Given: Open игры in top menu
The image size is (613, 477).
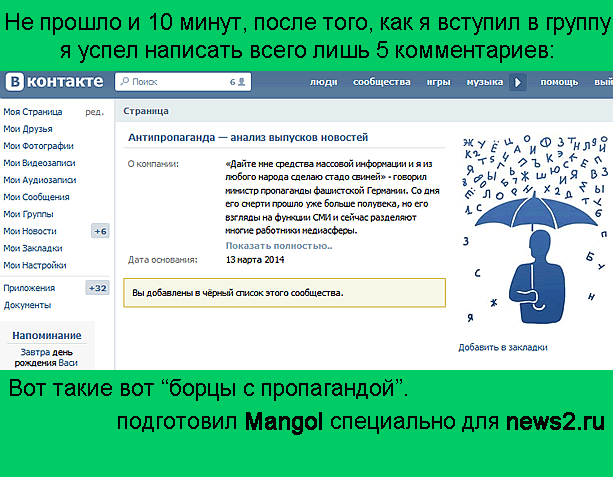Looking at the screenshot, I should pyautogui.click(x=438, y=82).
